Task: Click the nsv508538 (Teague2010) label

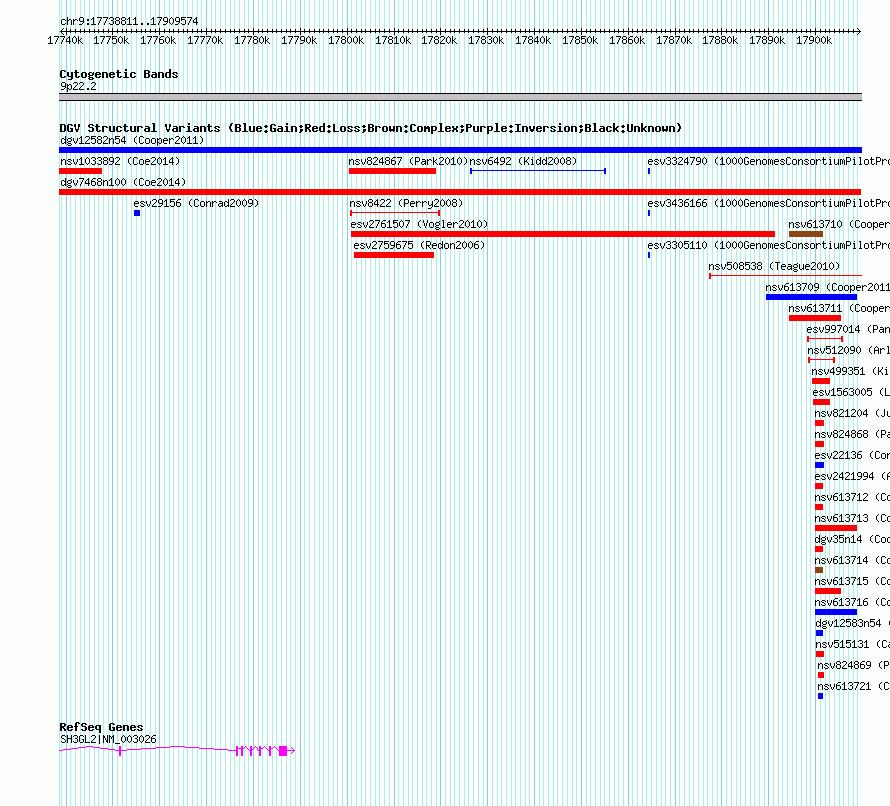Action: tap(774, 266)
